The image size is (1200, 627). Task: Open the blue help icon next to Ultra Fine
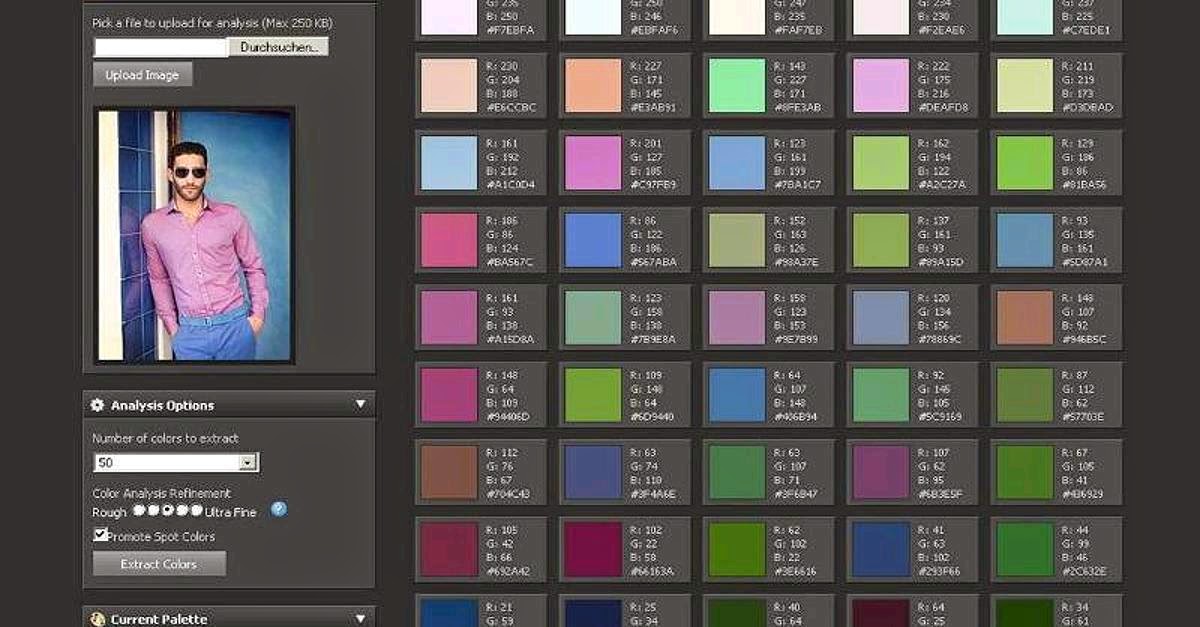[x=279, y=509]
